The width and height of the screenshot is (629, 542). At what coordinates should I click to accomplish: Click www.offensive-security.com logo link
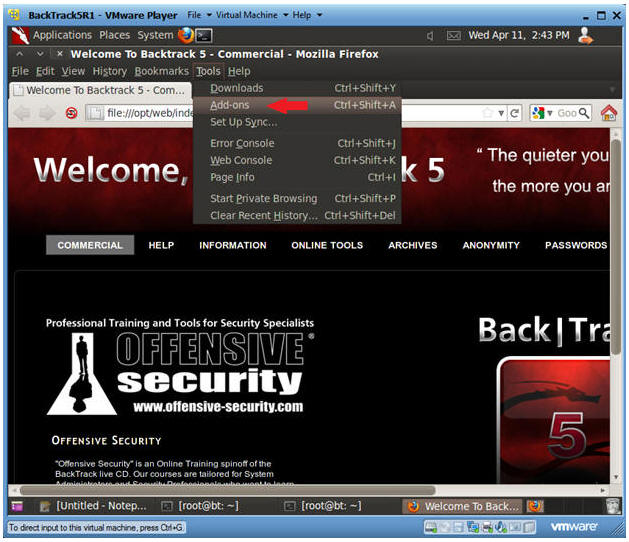(218, 407)
